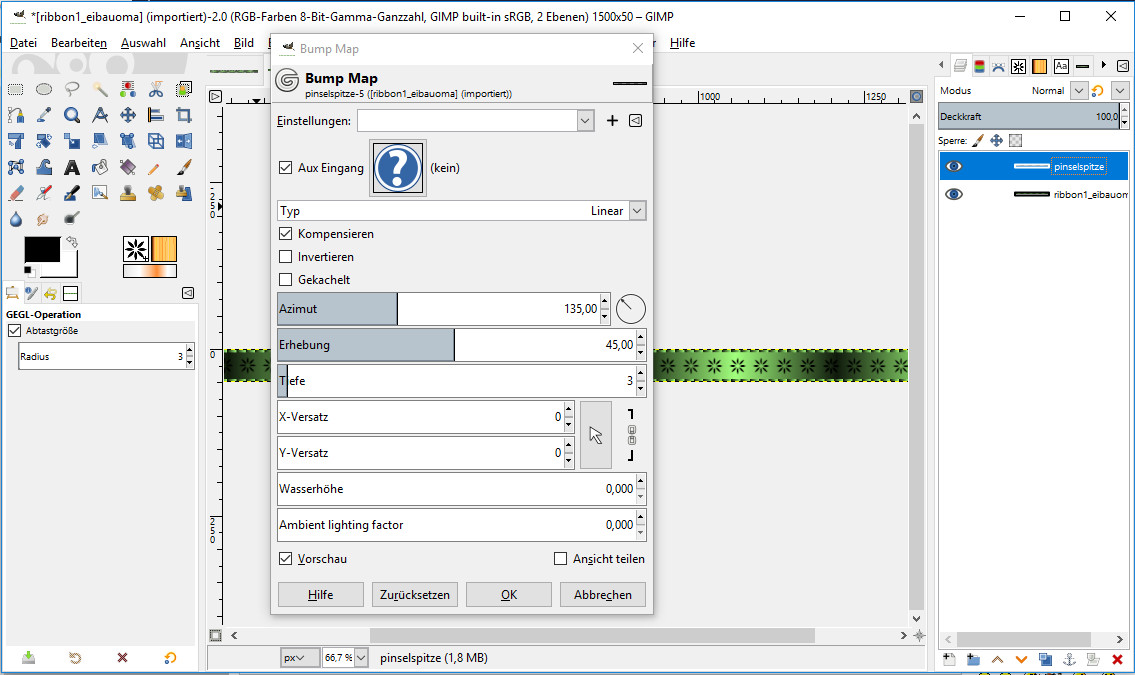Duplicate the layer using bottom panel icon
The image size is (1135, 675).
tap(1045, 659)
